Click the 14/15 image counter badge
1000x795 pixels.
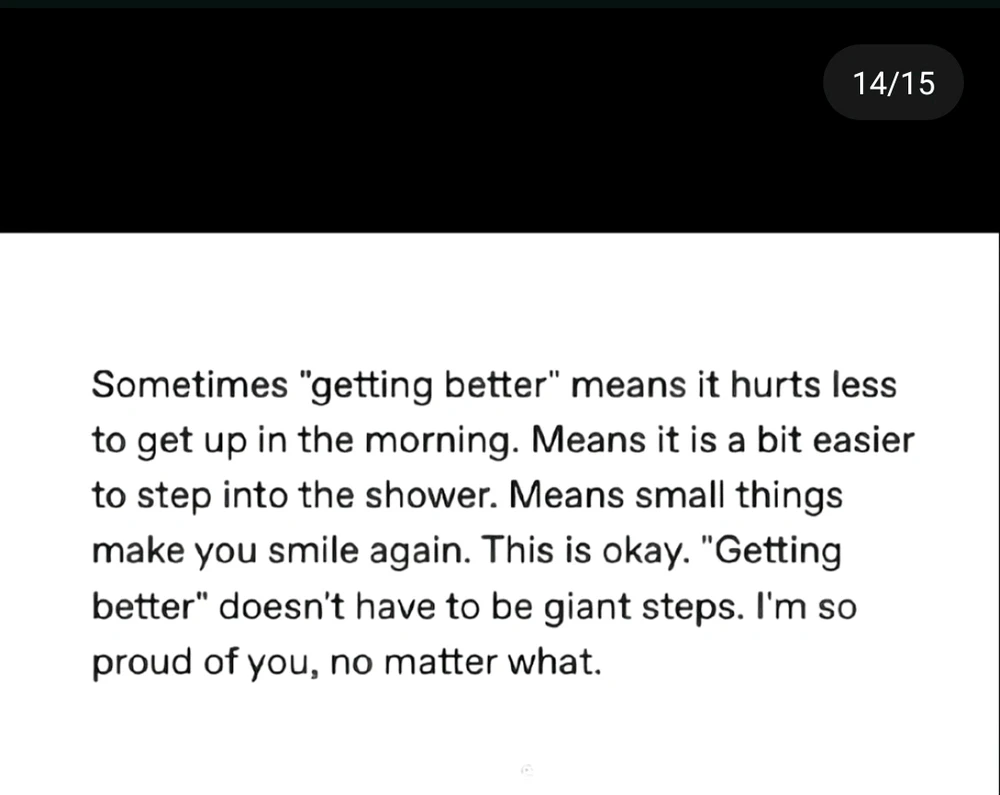point(893,82)
